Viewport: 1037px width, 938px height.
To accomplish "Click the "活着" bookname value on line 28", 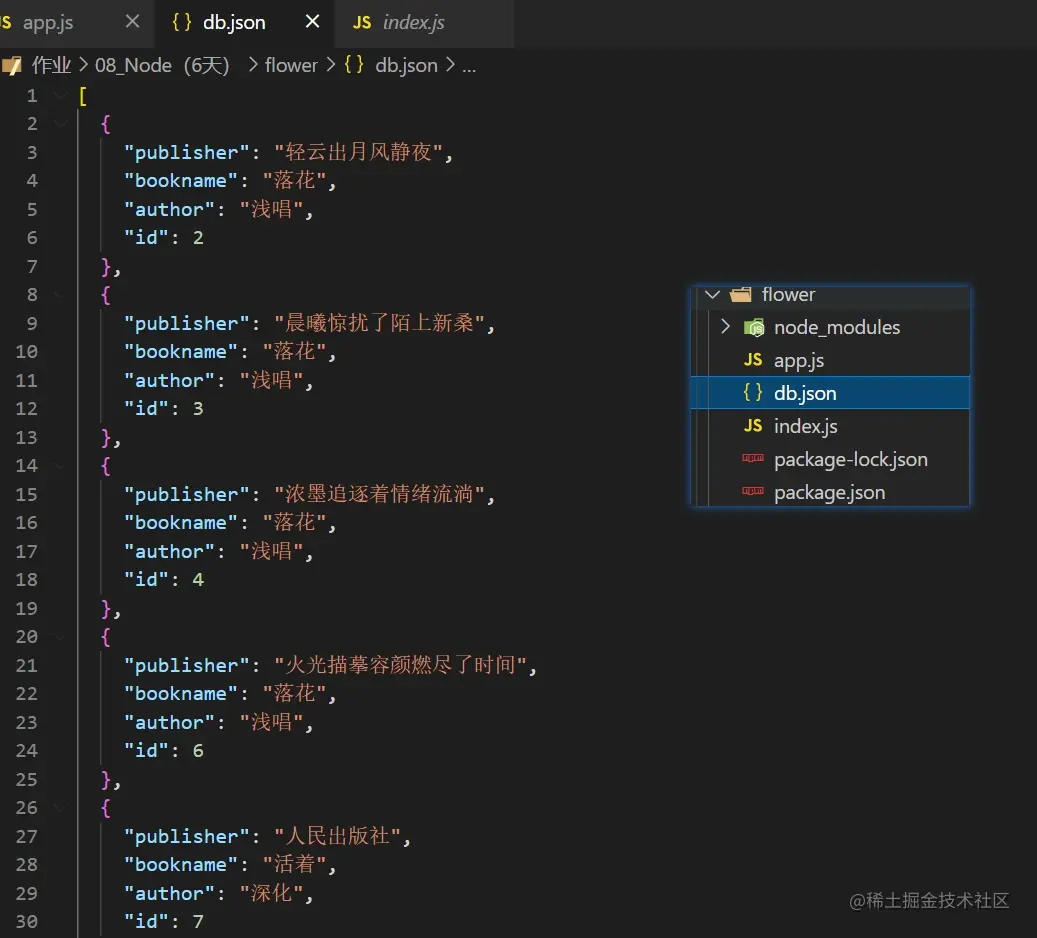I will [294, 865].
